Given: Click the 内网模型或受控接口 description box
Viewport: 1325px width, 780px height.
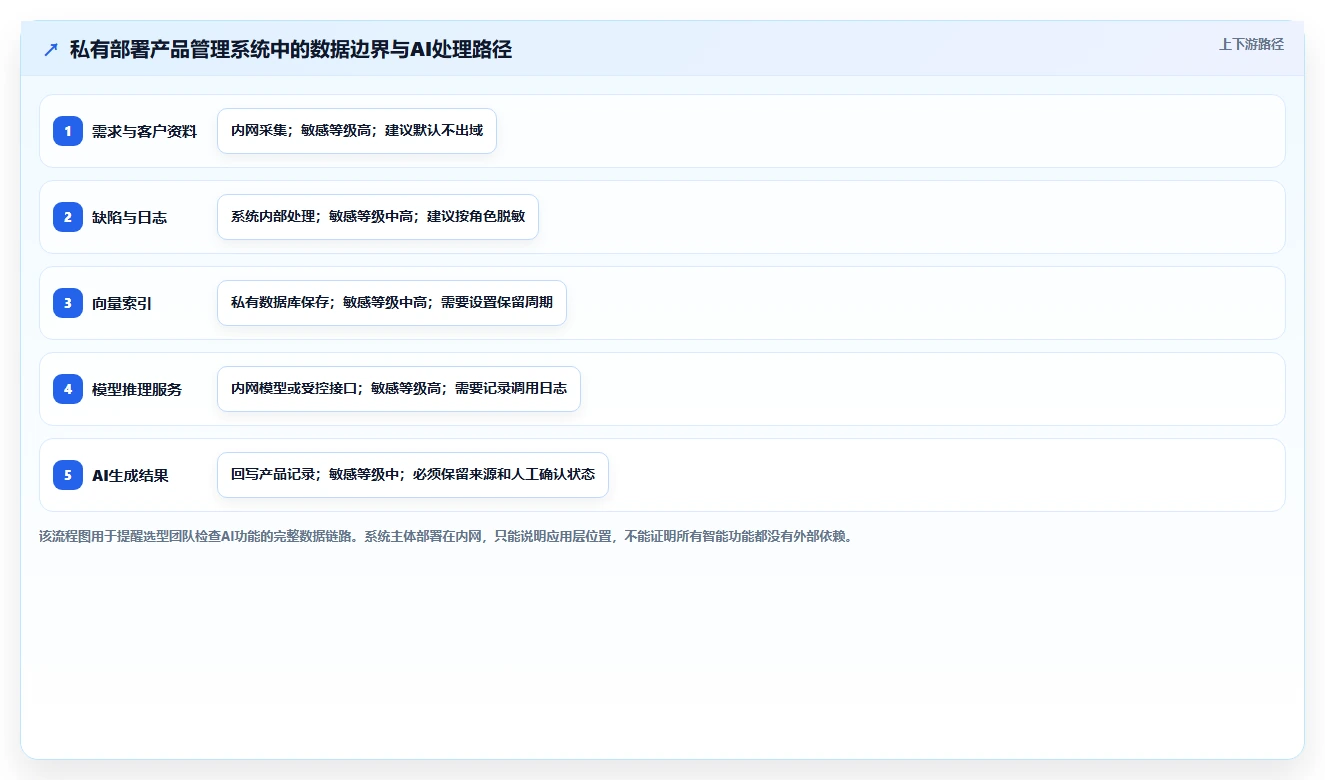Looking at the screenshot, I should [x=399, y=389].
